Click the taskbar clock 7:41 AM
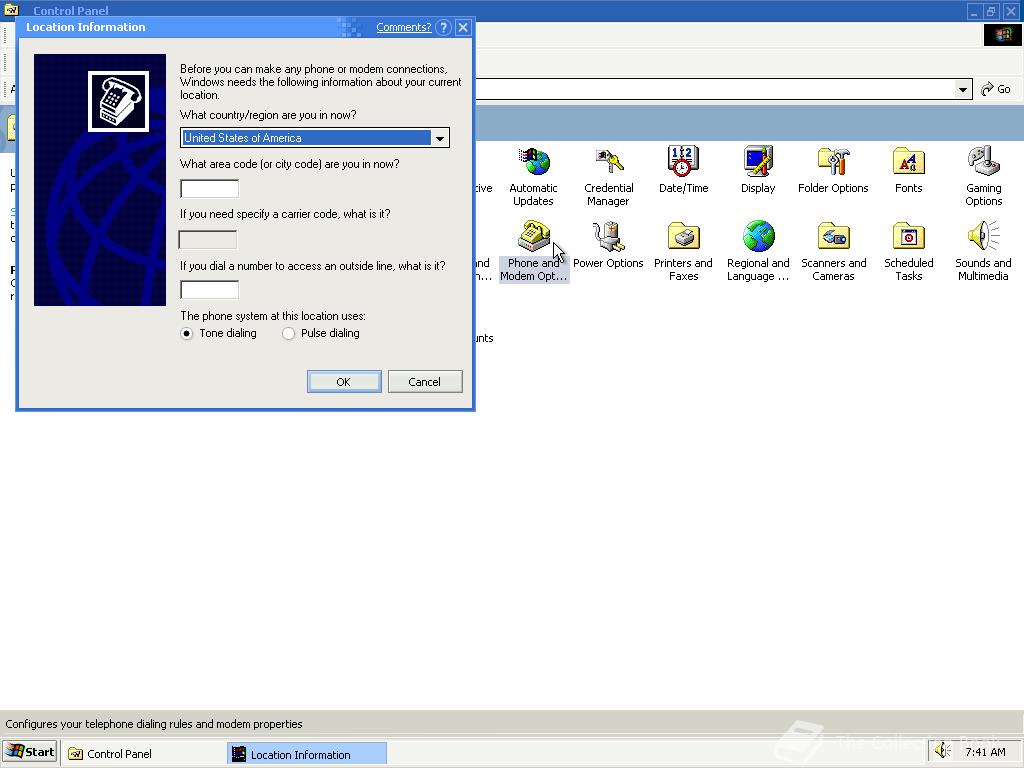The width and height of the screenshot is (1024, 768). [985, 752]
